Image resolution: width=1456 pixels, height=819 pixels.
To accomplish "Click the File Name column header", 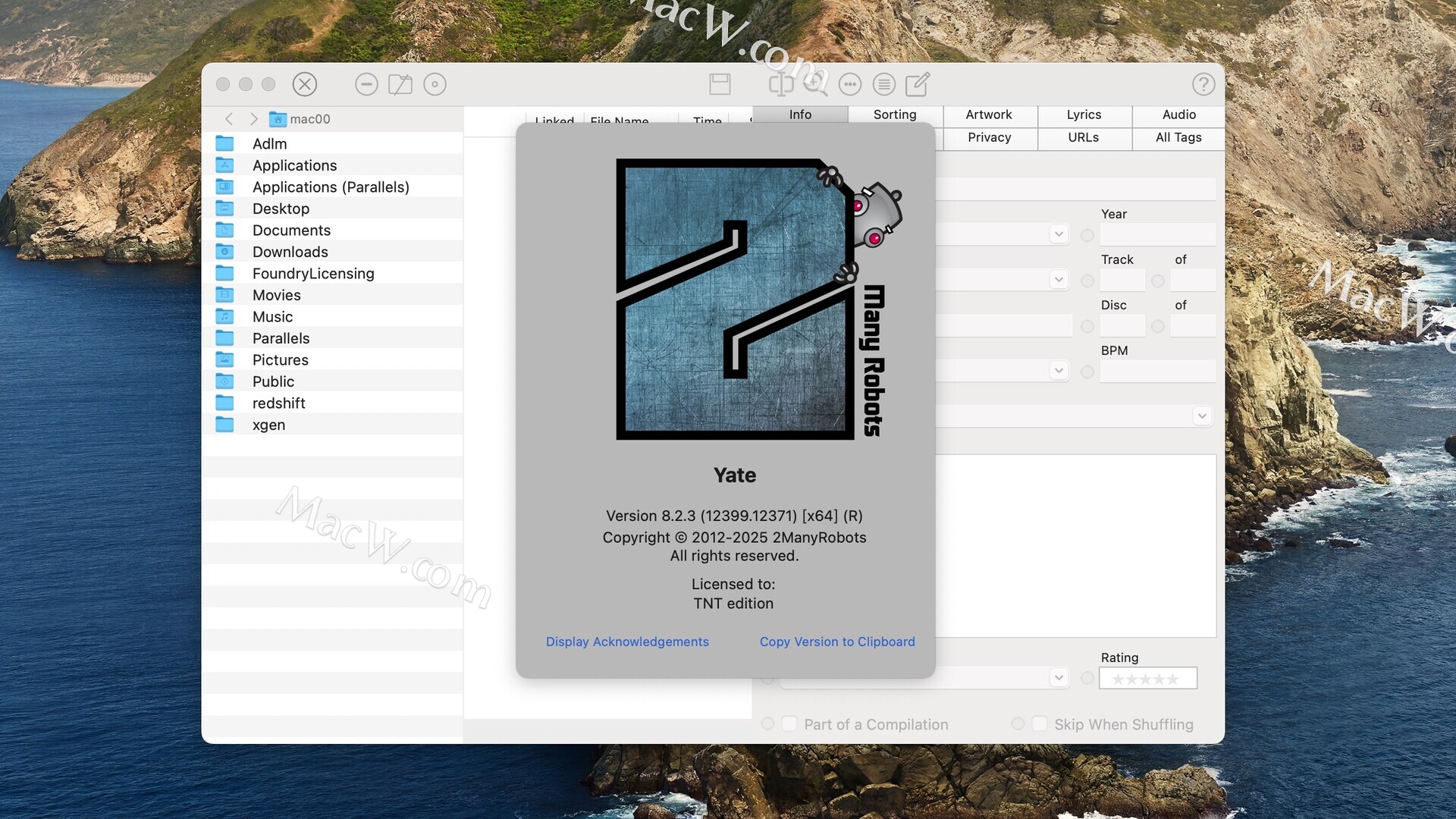I will point(620,121).
